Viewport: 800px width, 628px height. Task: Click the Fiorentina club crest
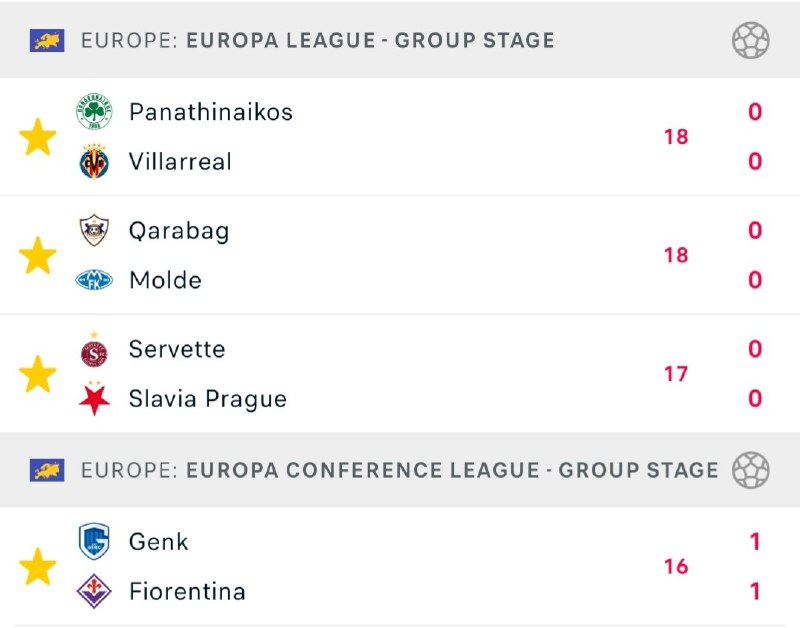coord(95,591)
